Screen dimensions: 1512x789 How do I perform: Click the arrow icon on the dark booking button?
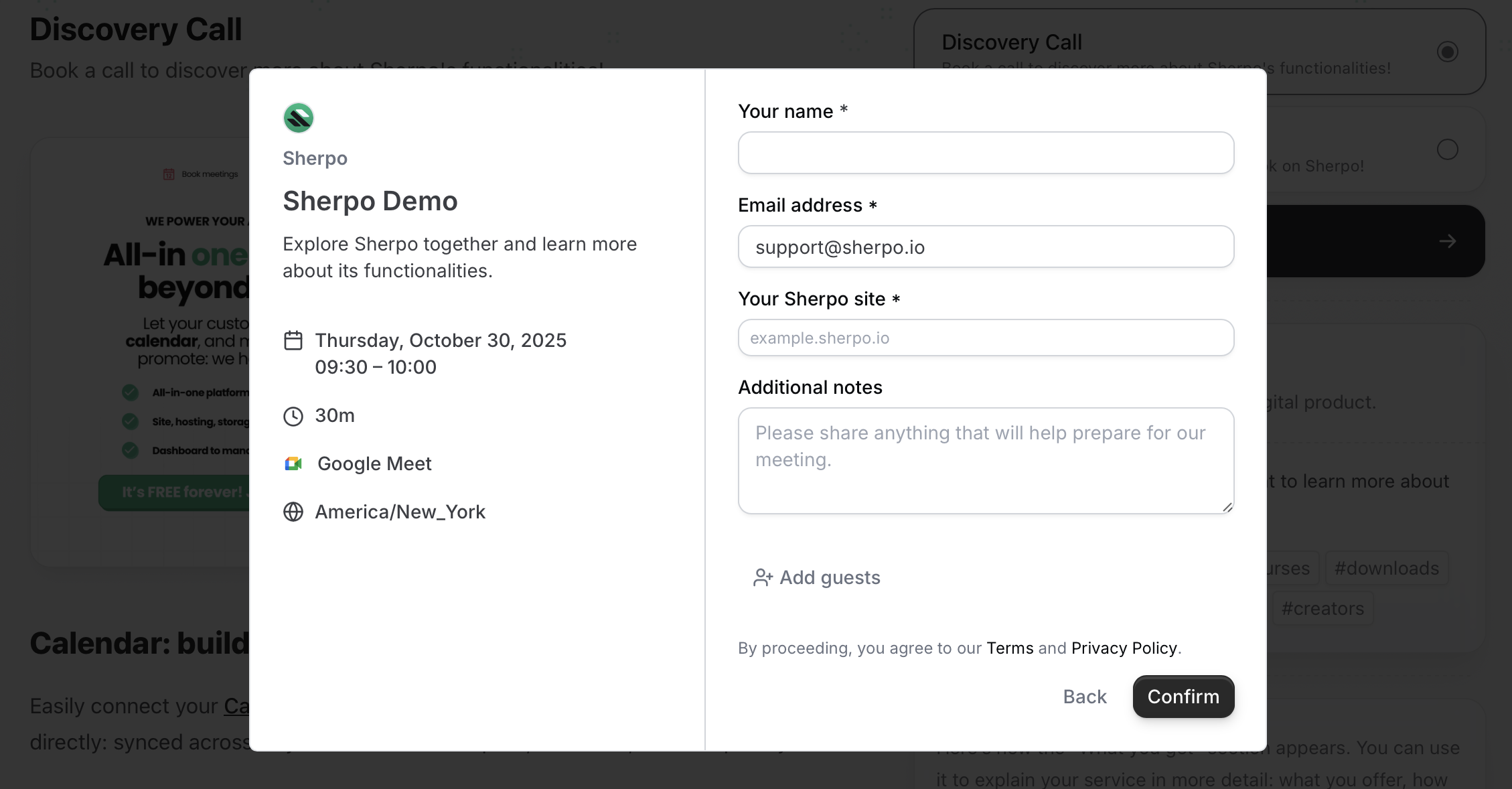1448,241
